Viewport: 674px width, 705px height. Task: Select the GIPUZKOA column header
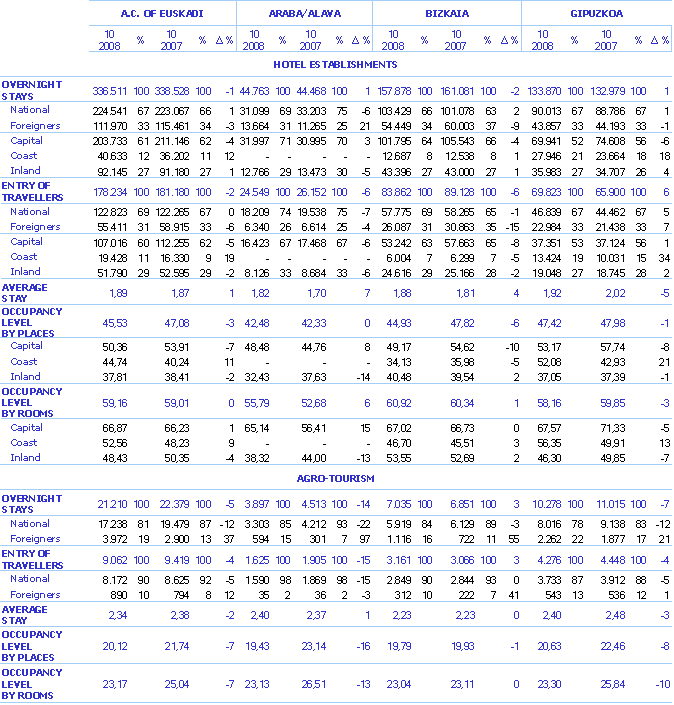coord(596,14)
